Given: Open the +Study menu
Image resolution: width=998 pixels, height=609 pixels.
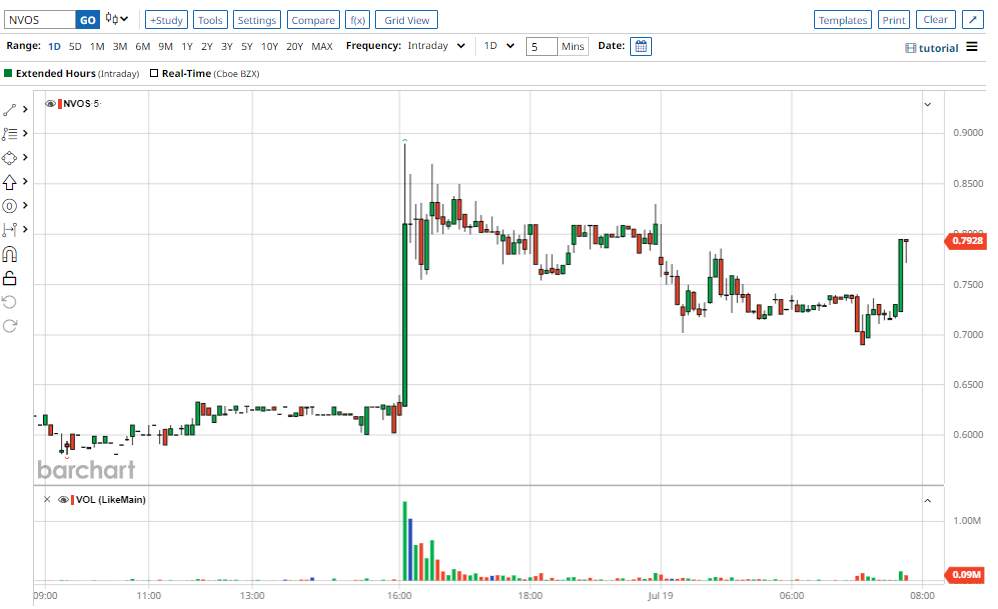Looking at the screenshot, I should point(166,20).
